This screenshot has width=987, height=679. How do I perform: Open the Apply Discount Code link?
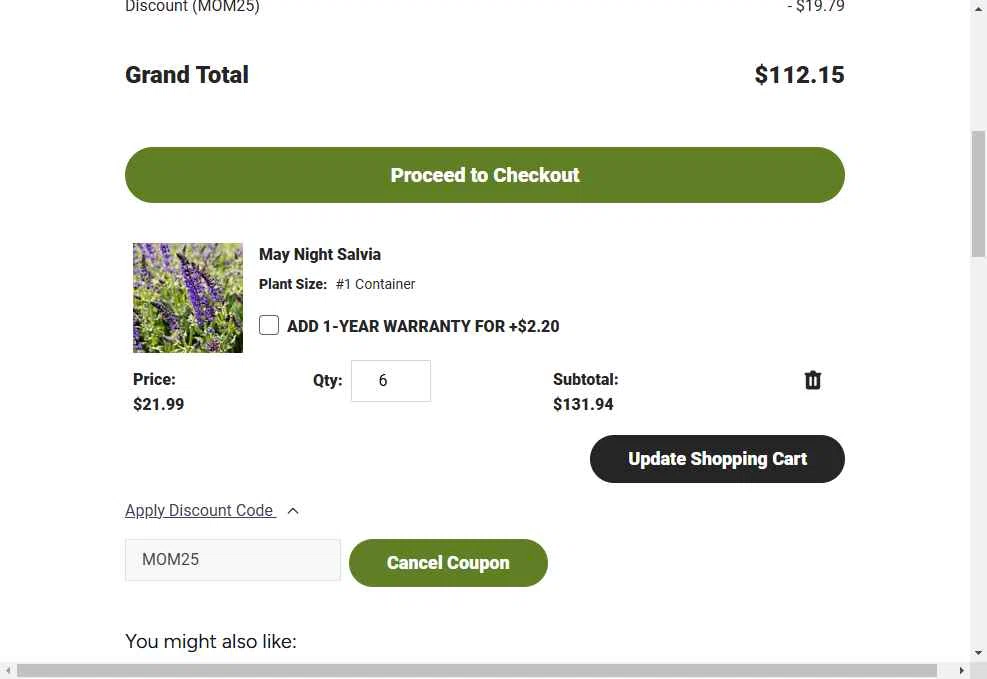point(200,510)
